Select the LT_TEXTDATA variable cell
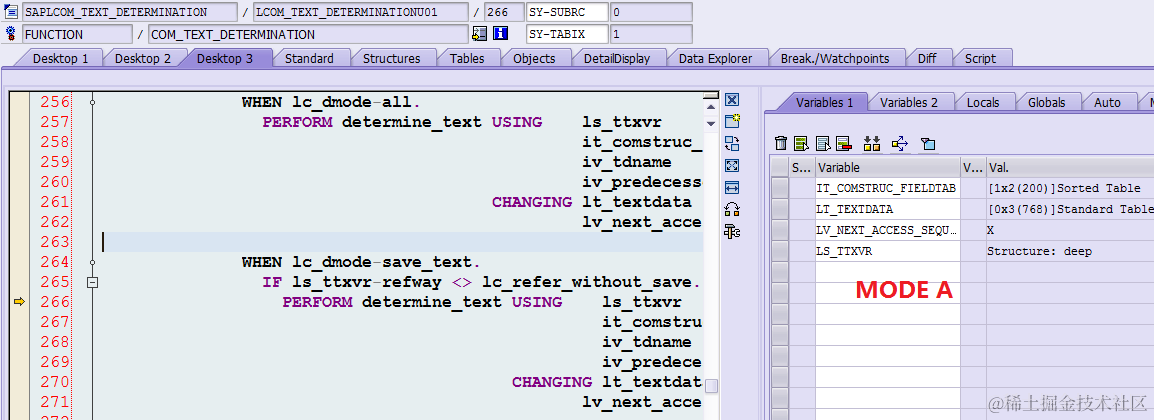This screenshot has height=420, width=1154. click(x=888, y=210)
